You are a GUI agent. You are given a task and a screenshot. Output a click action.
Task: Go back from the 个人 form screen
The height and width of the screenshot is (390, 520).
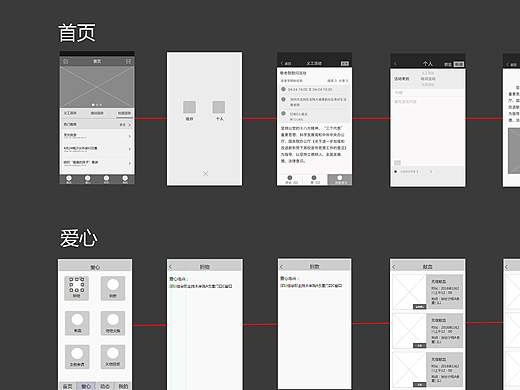[x=396, y=64]
